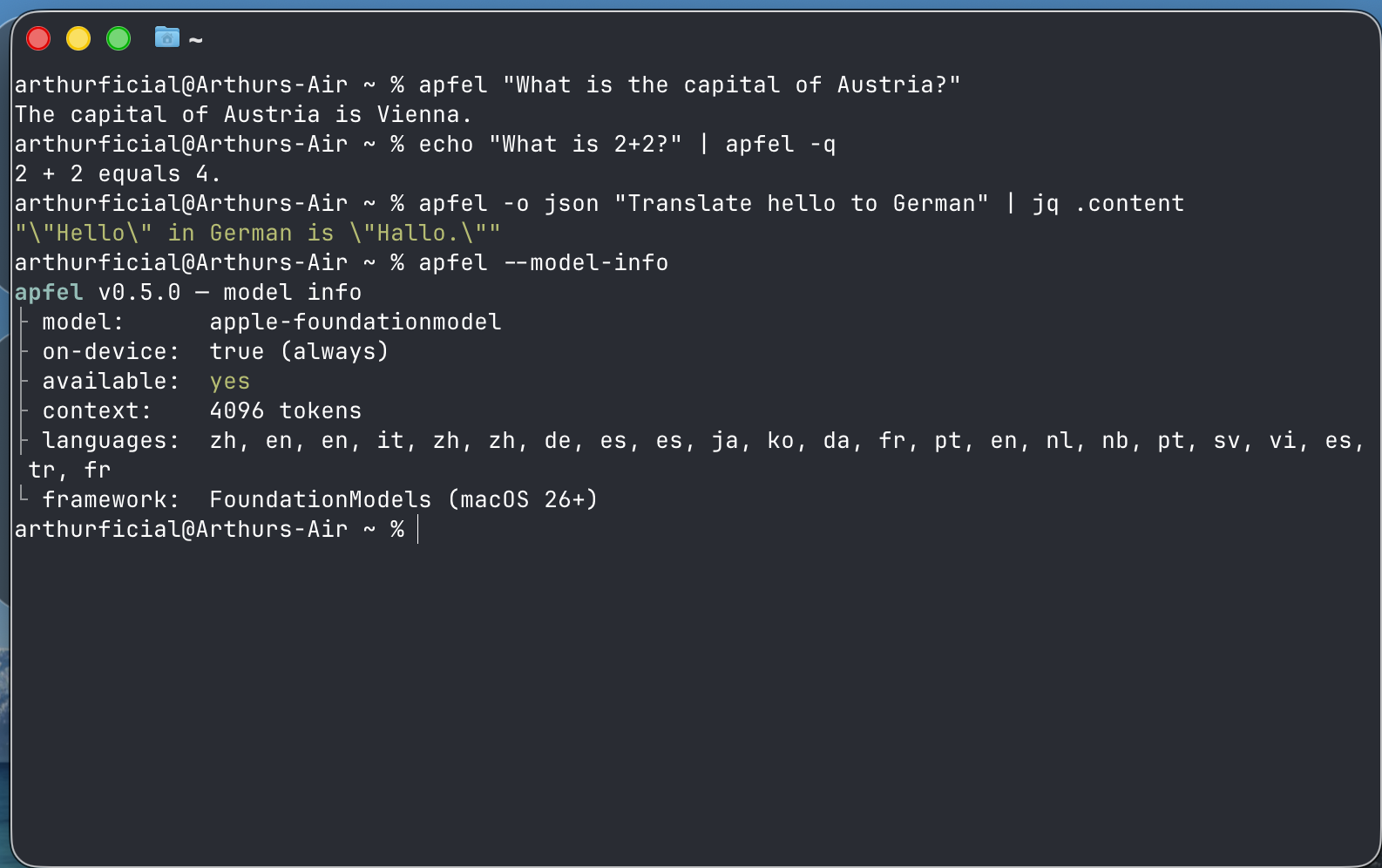Click the bold apfel program name in output

point(49,292)
